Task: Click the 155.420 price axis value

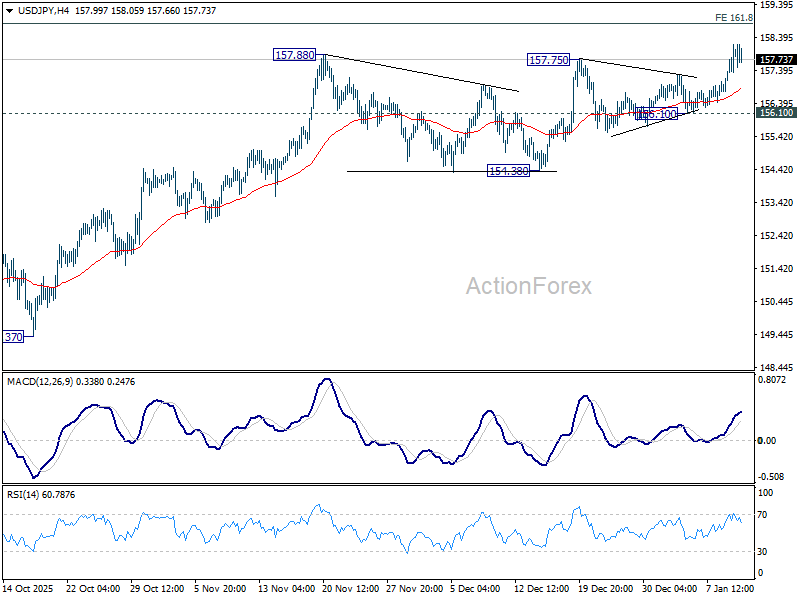Action: (776, 137)
